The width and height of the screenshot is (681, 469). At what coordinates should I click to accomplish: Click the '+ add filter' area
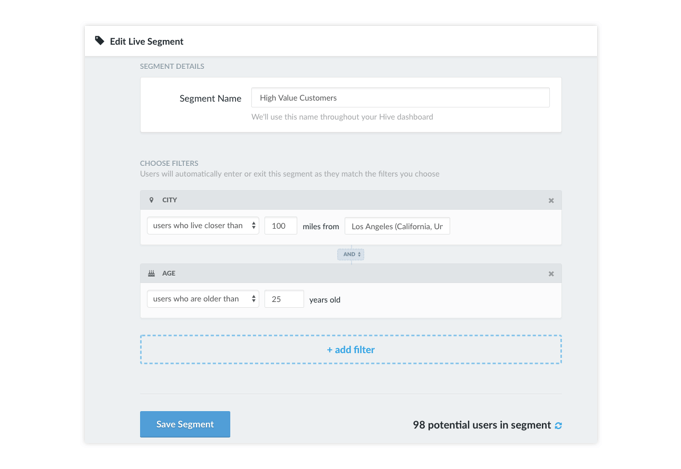point(351,350)
